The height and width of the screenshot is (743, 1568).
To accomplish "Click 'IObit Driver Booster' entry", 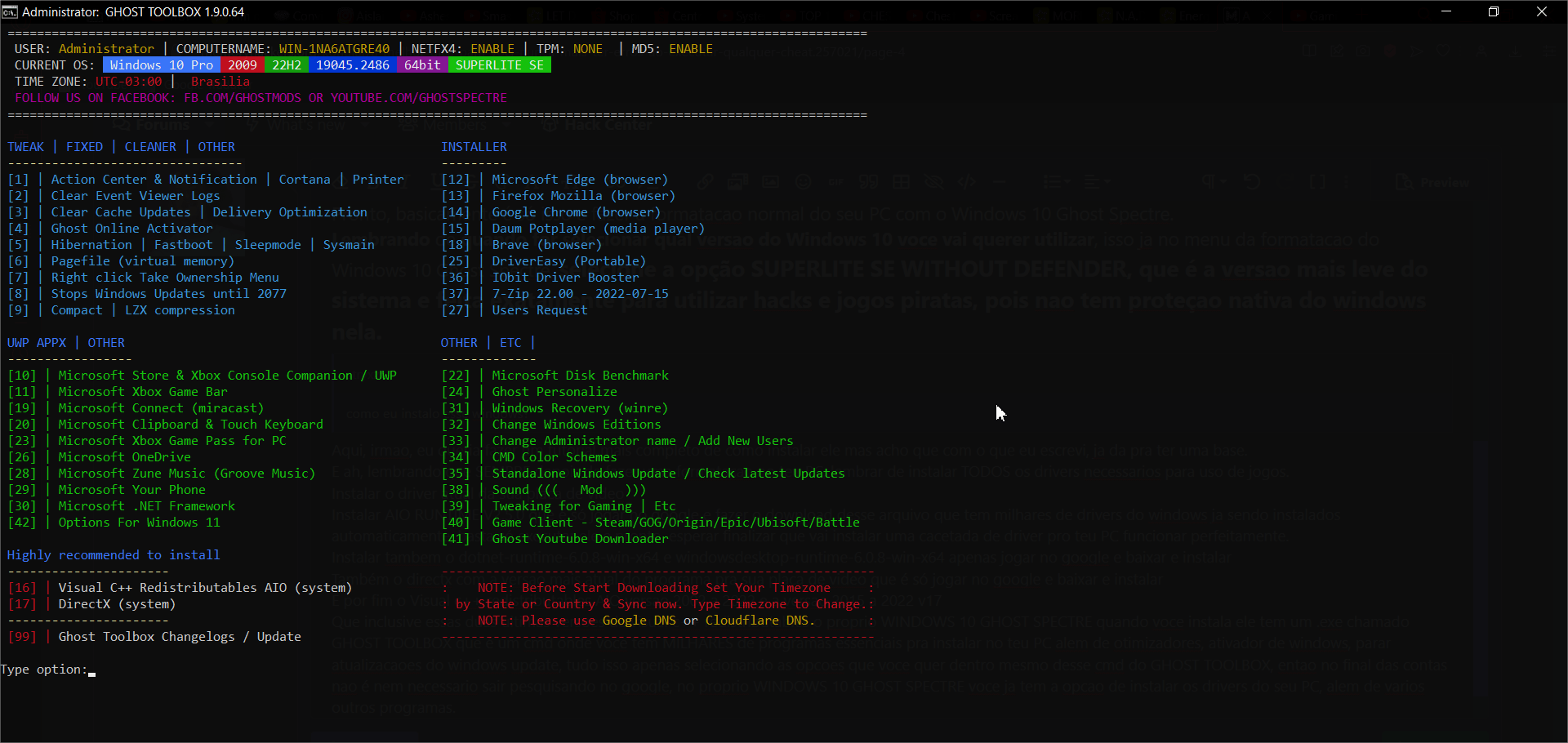I will coord(565,278).
